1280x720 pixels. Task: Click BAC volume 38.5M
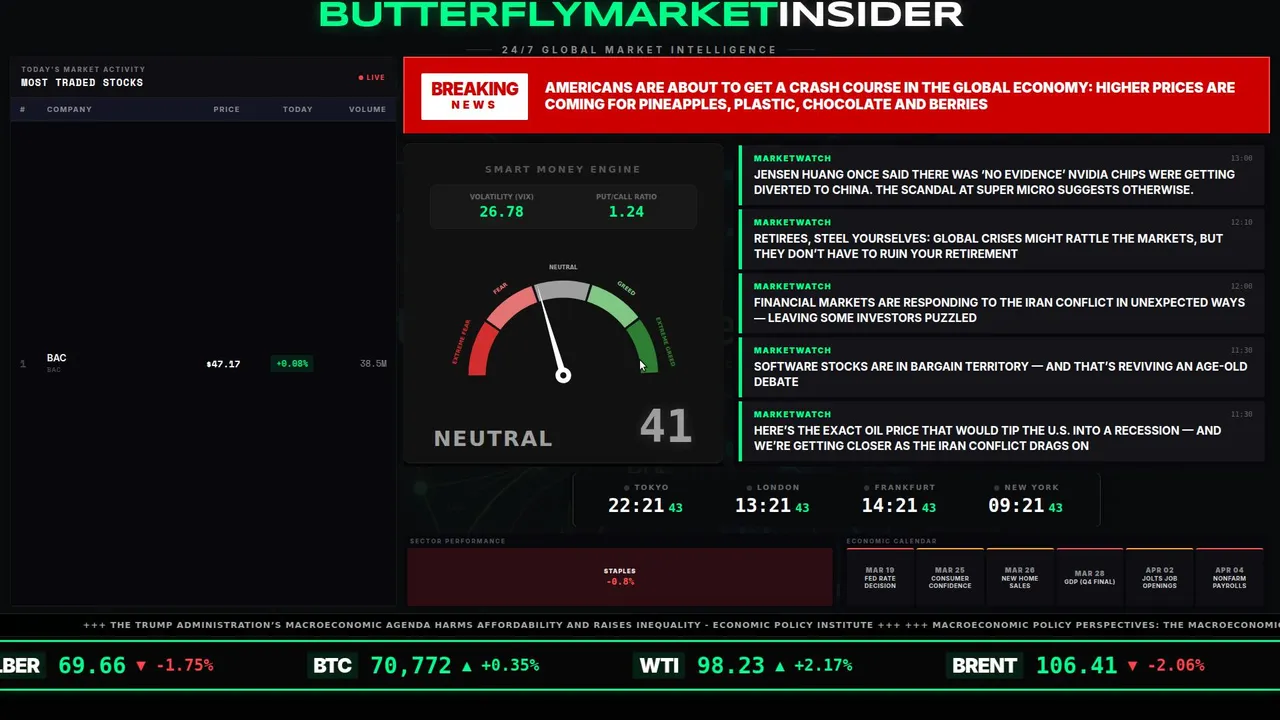coord(373,364)
